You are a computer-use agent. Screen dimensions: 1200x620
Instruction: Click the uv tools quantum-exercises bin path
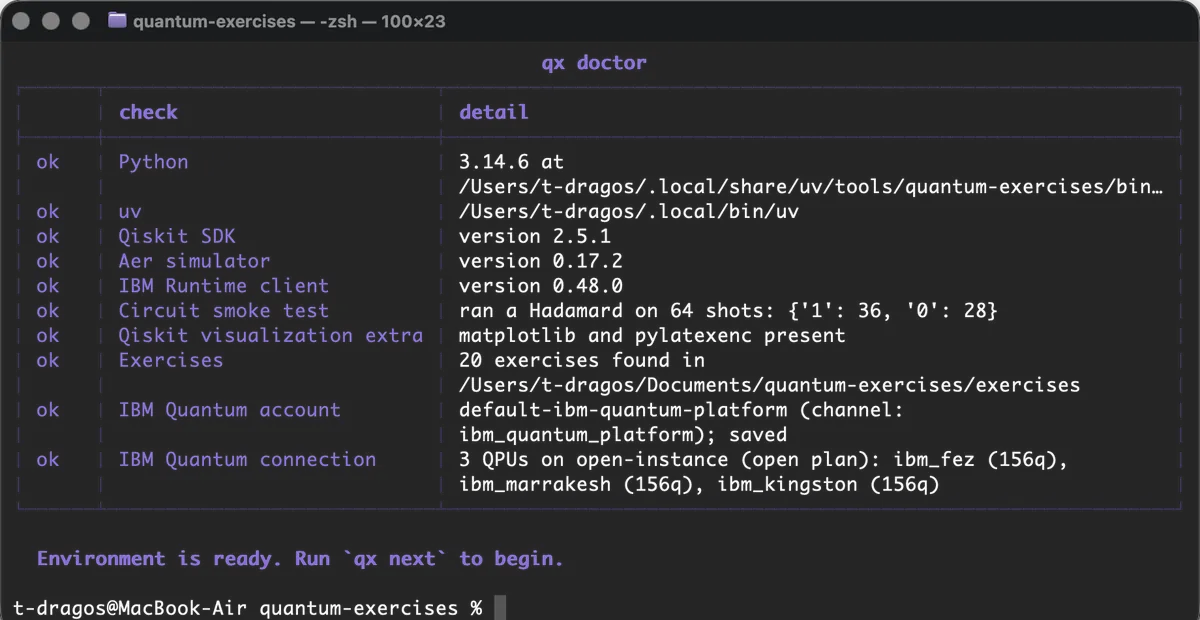click(x=811, y=186)
